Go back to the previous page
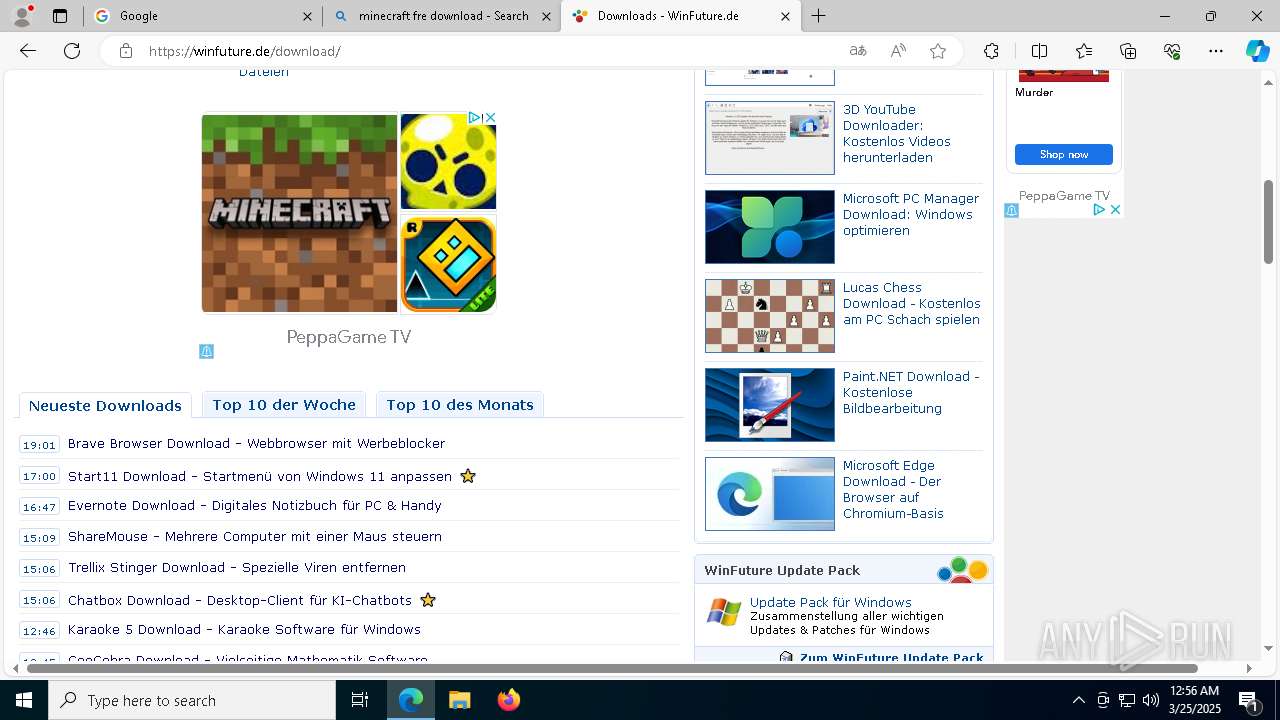The width and height of the screenshot is (1280, 720). (28, 51)
